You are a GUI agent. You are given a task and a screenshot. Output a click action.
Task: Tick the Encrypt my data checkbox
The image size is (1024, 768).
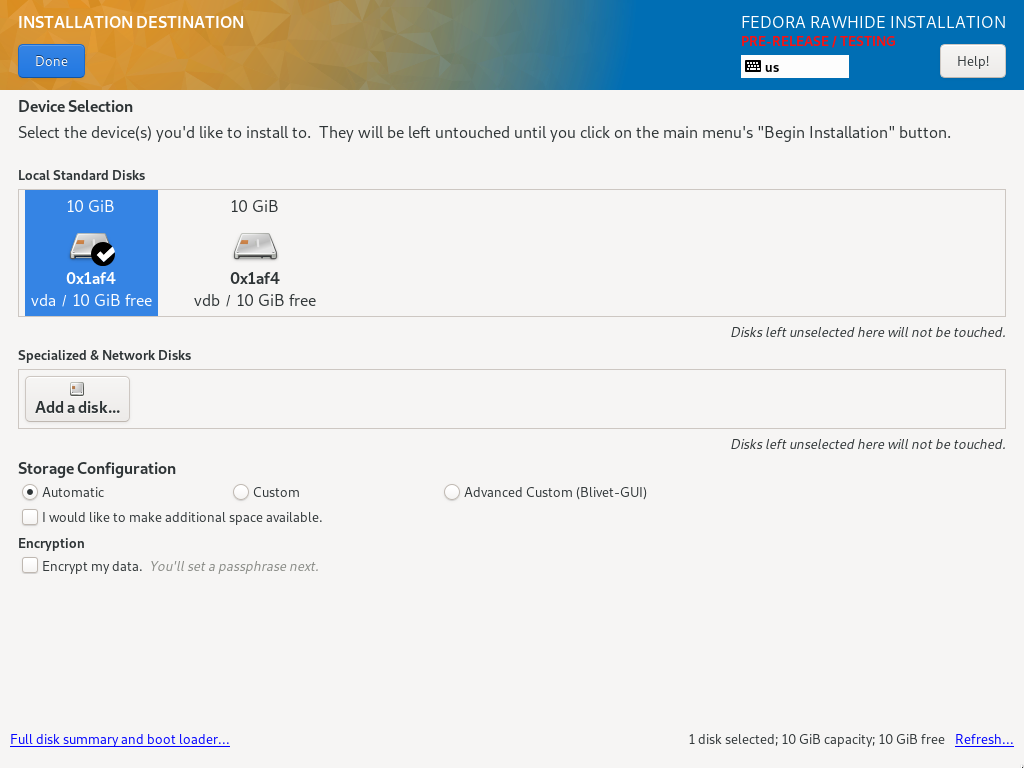pos(30,566)
